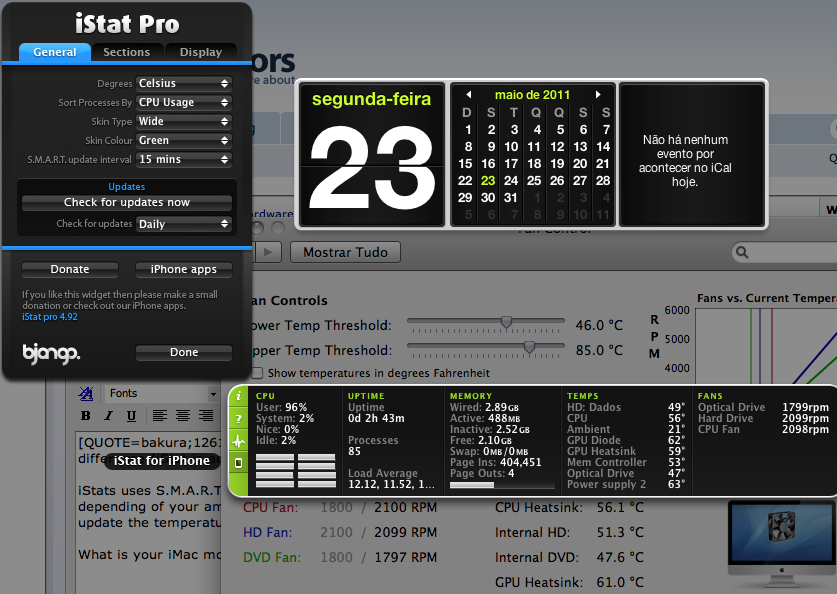Click the question mark help icon on iStat widget
The width and height of the screenshot is (837, 594).
point(239,419)
